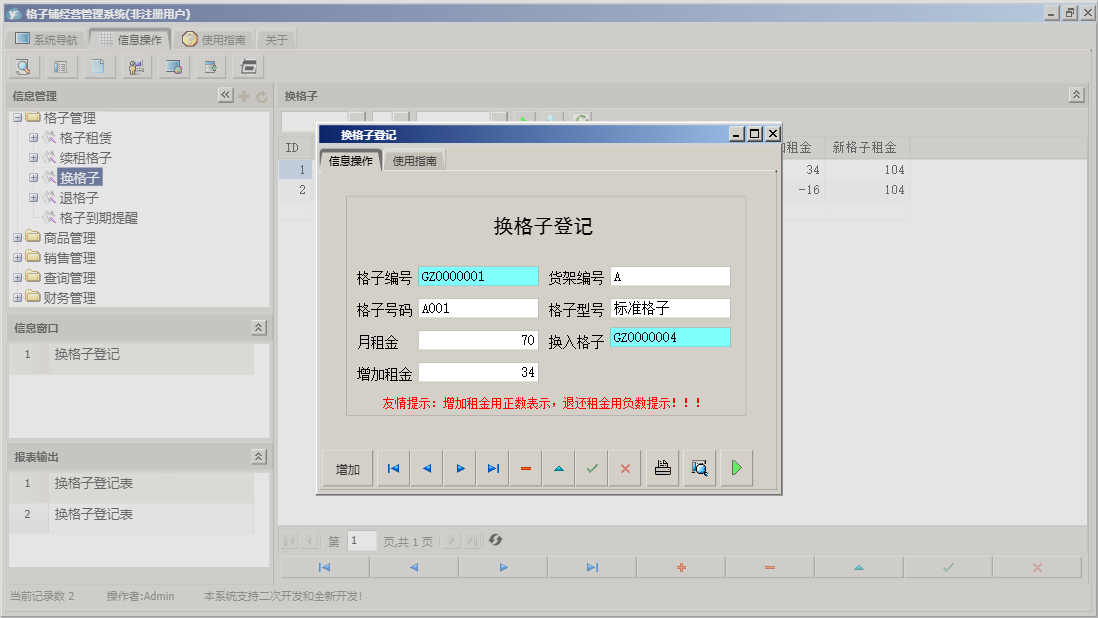
Task: Open the 系统导航 tab
Action: click(x=47, y=38)
